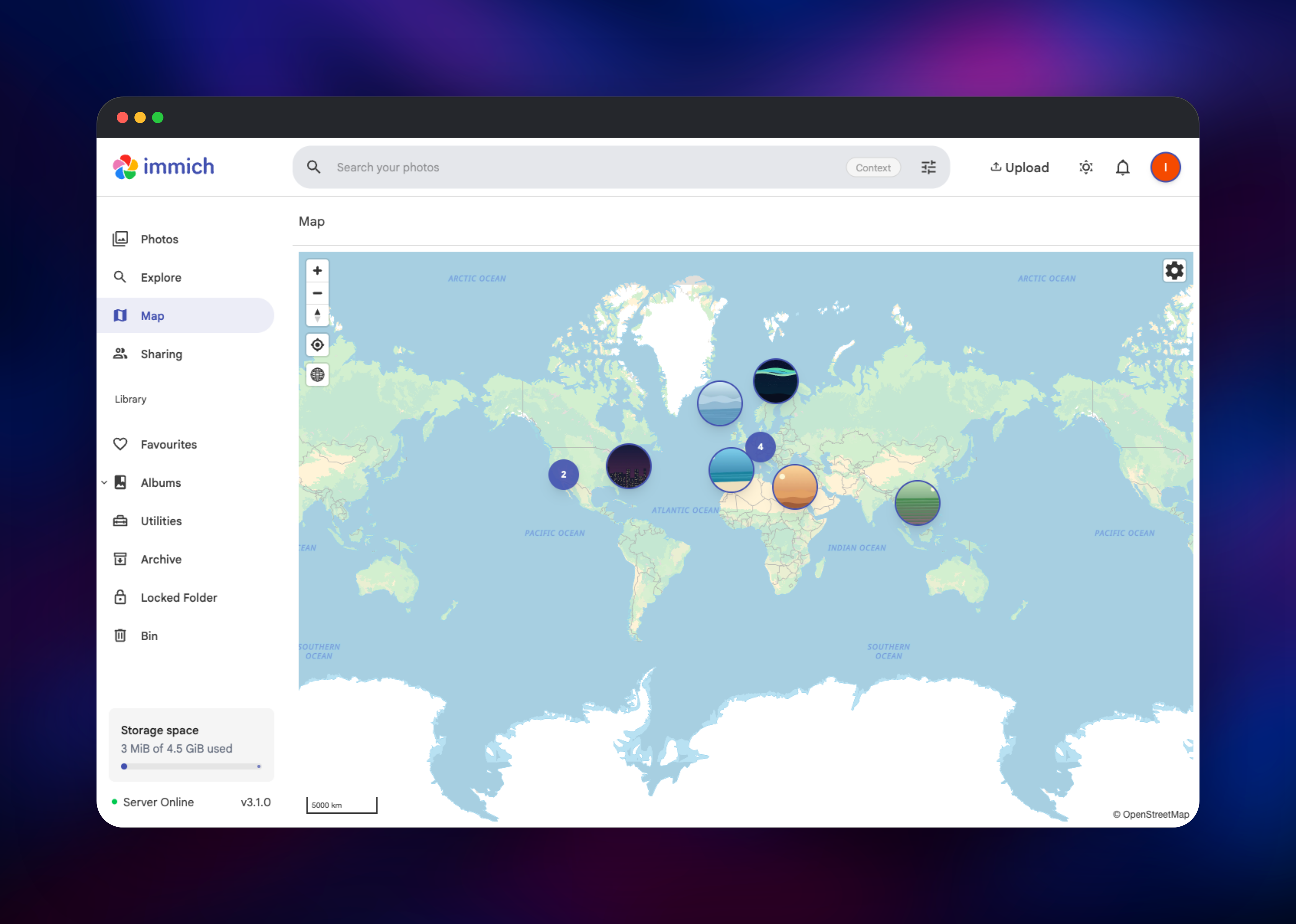This screenshot has width=1296, height=924.
Task: Open the orange desert photo marker
Action: click(x=795, y=487)
